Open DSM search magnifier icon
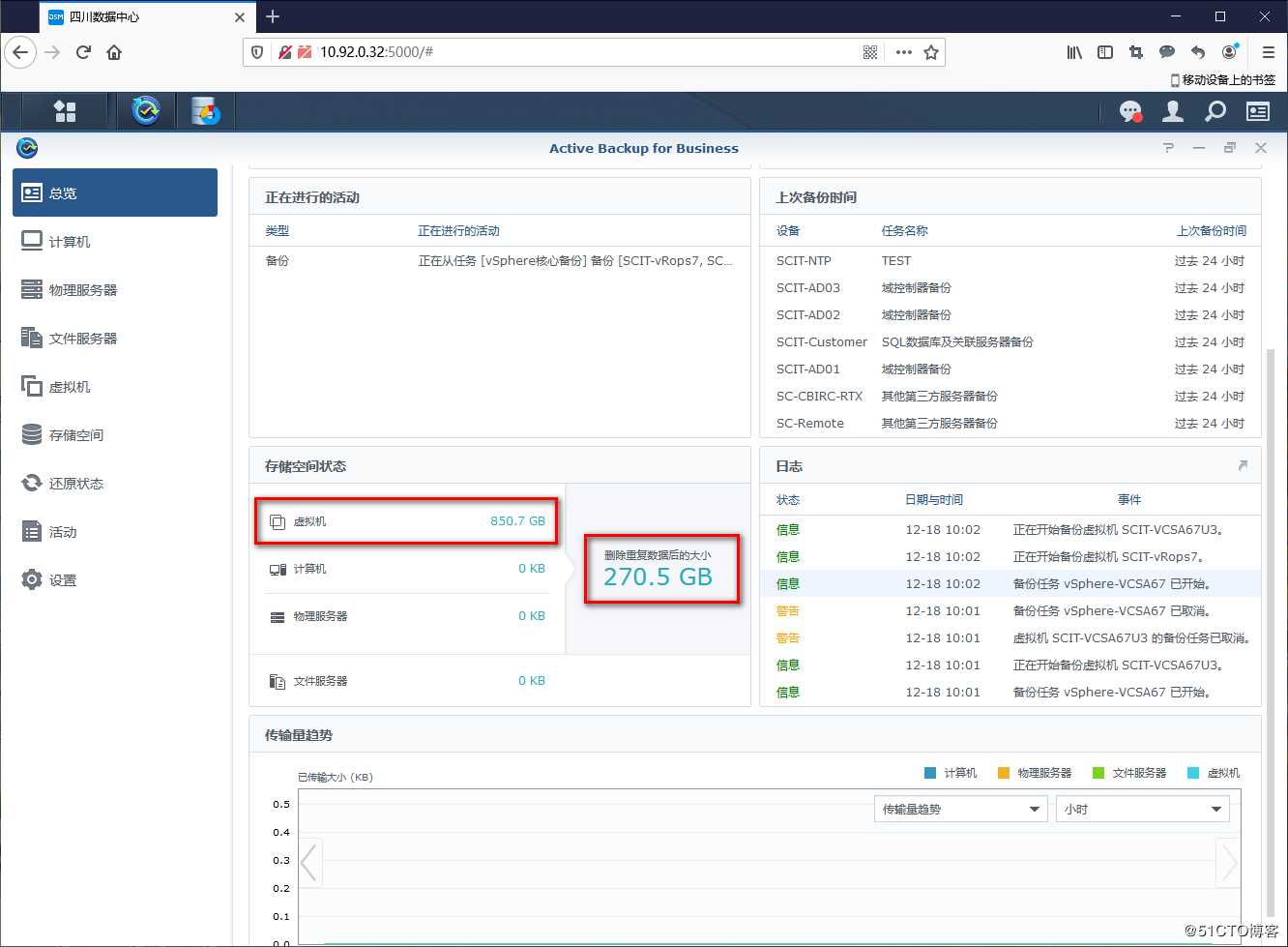 [x=1215, y=111]
